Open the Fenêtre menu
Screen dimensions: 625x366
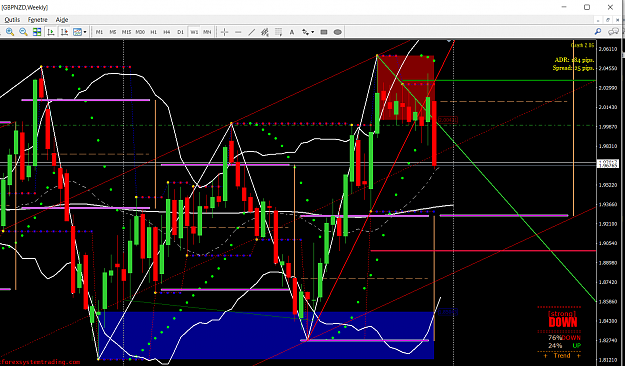37,20
